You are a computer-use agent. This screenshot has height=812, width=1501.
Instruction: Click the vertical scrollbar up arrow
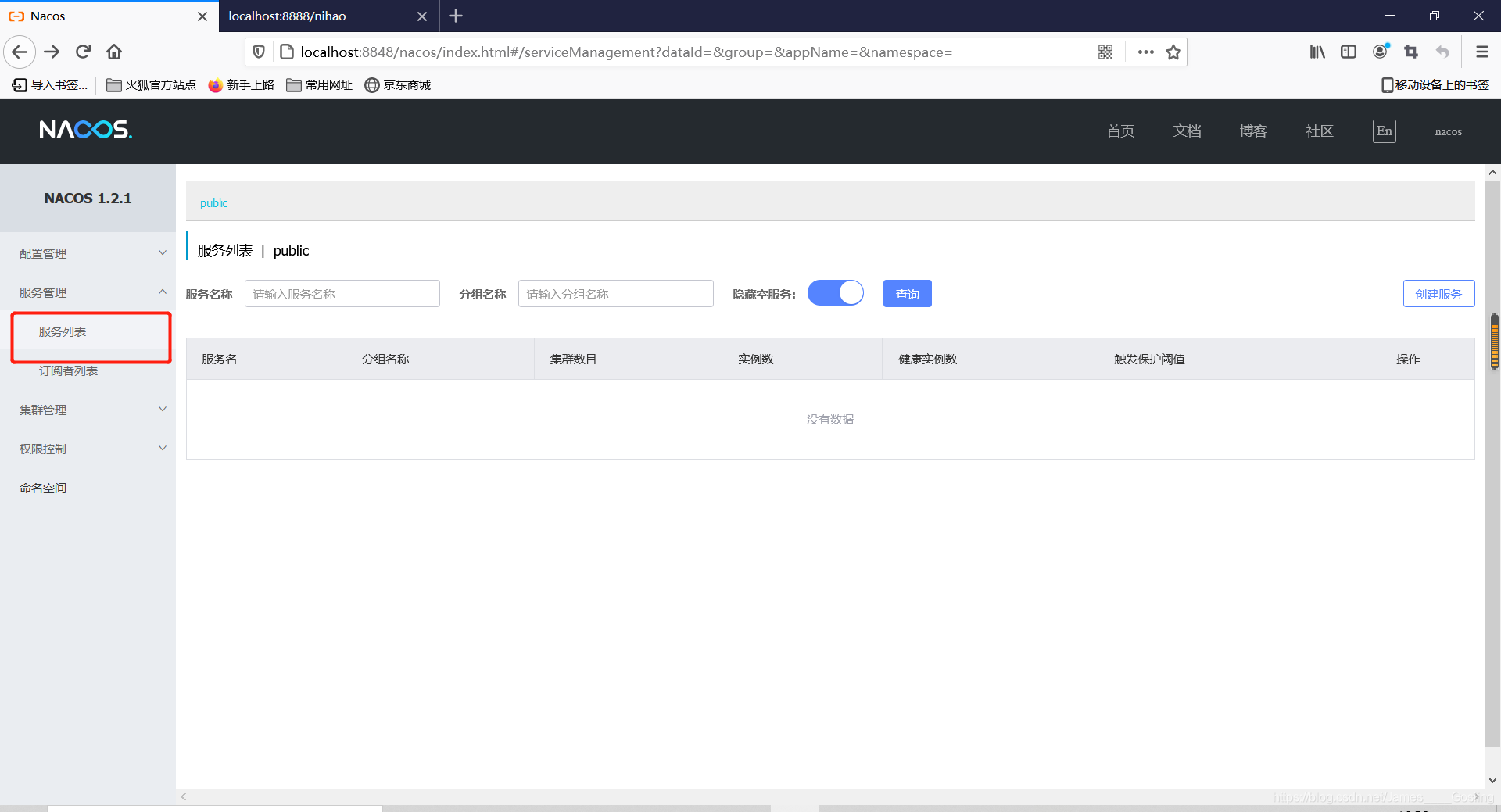(x=1492, y=172)
